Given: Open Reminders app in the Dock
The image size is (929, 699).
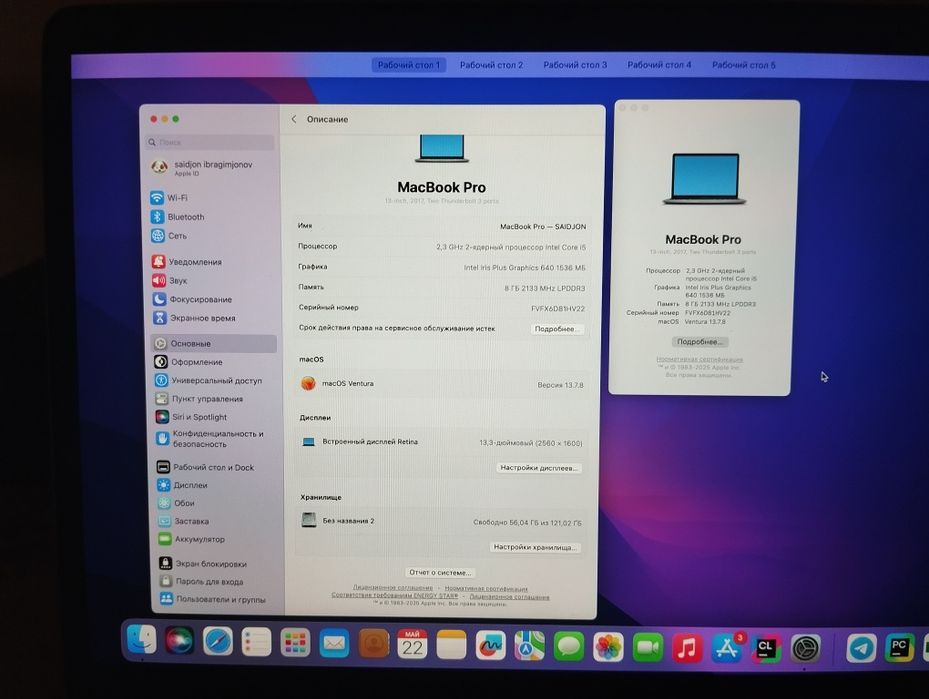Looking at the screenshot, I should point(256,642).
